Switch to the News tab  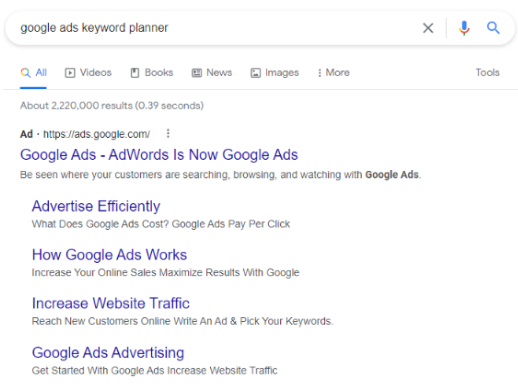pos(212,73)
